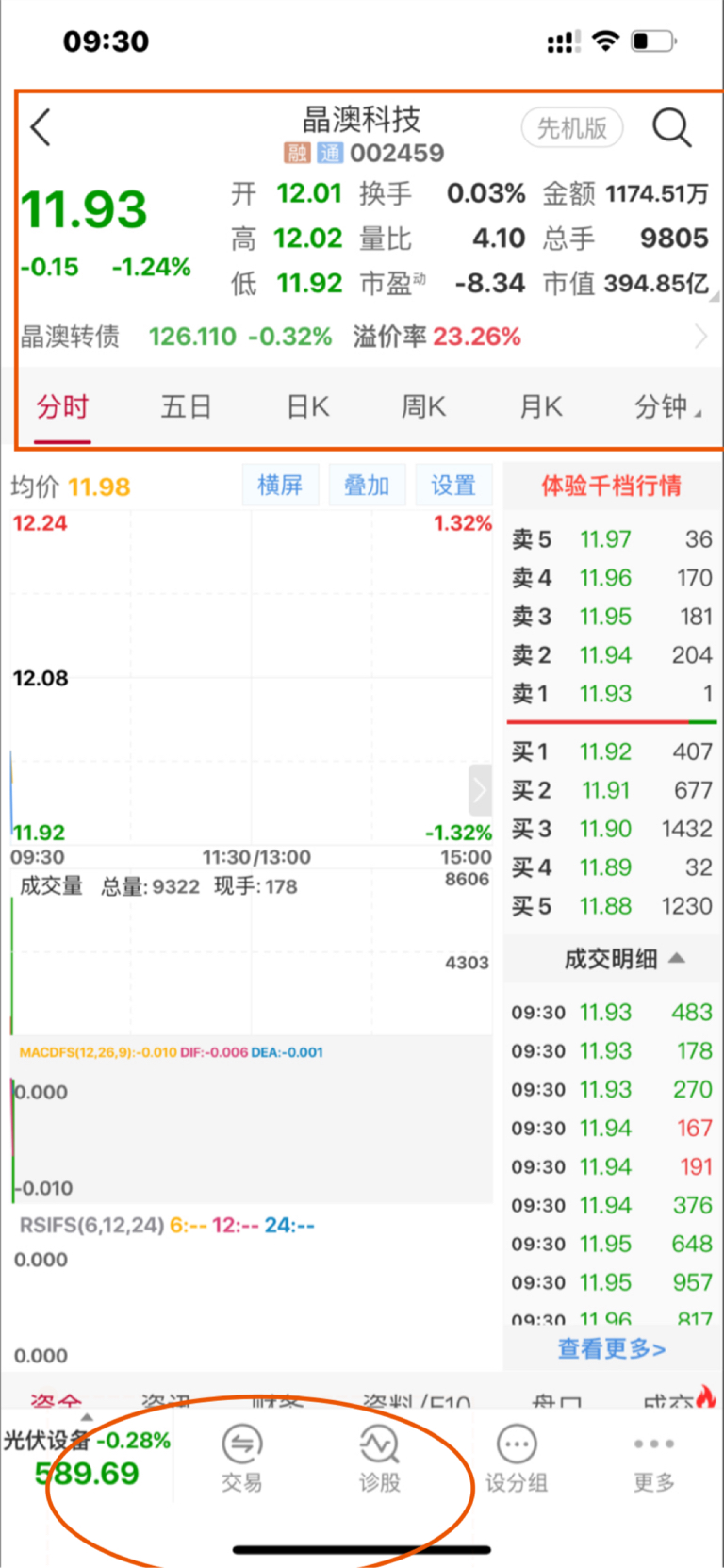Open the 交易 trade icon

coord(241,1460)
